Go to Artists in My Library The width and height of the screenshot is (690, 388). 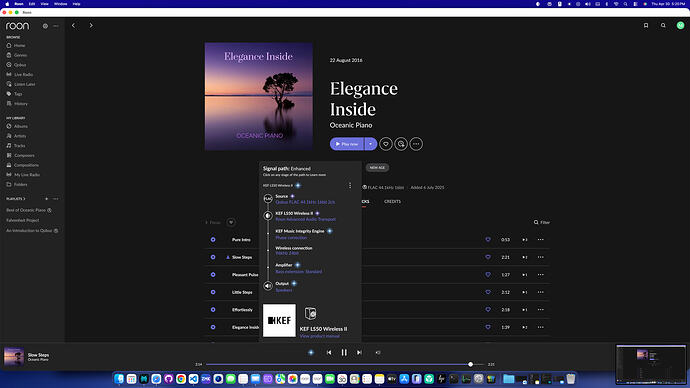click(17, 136)
